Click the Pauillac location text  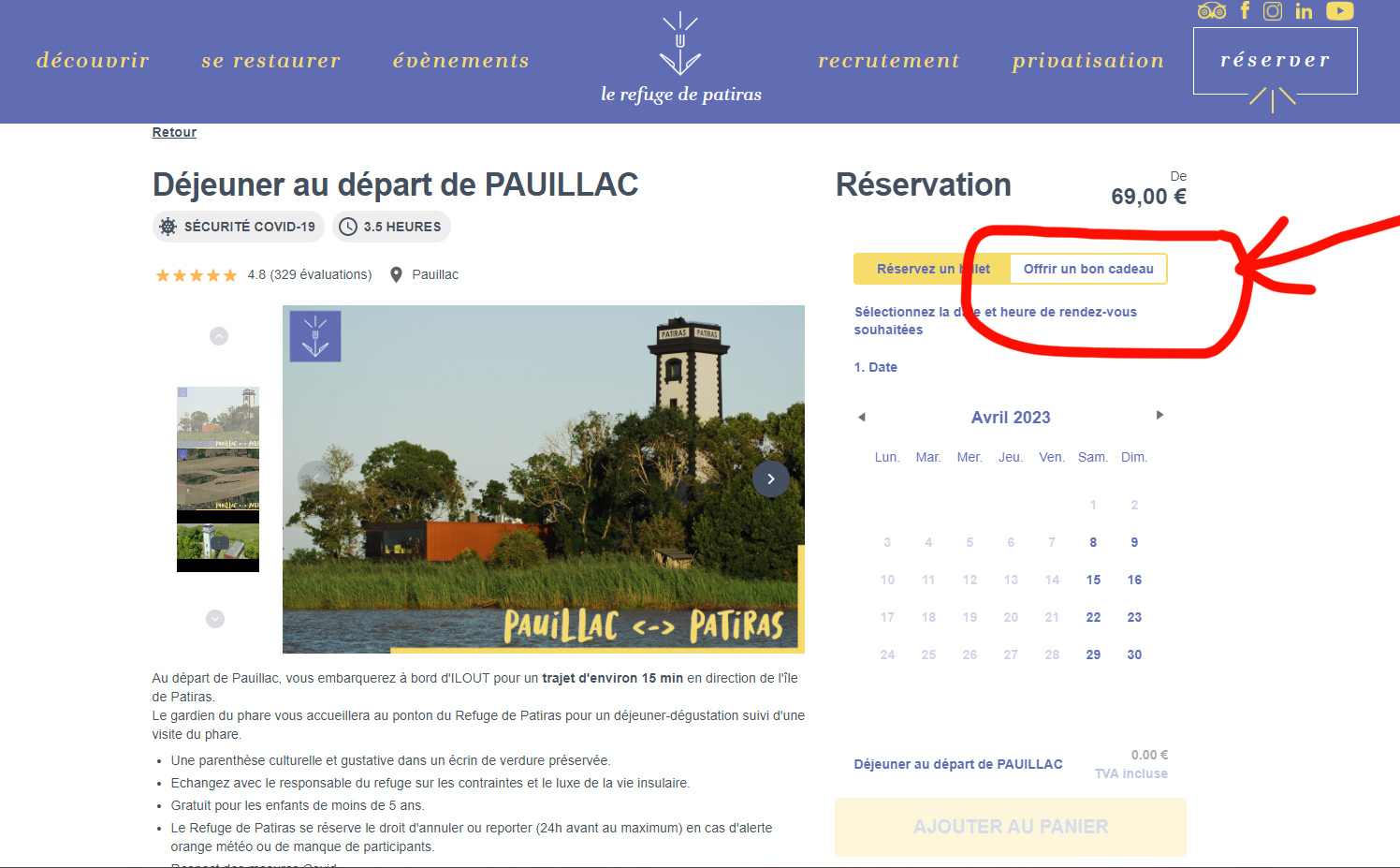435,274
